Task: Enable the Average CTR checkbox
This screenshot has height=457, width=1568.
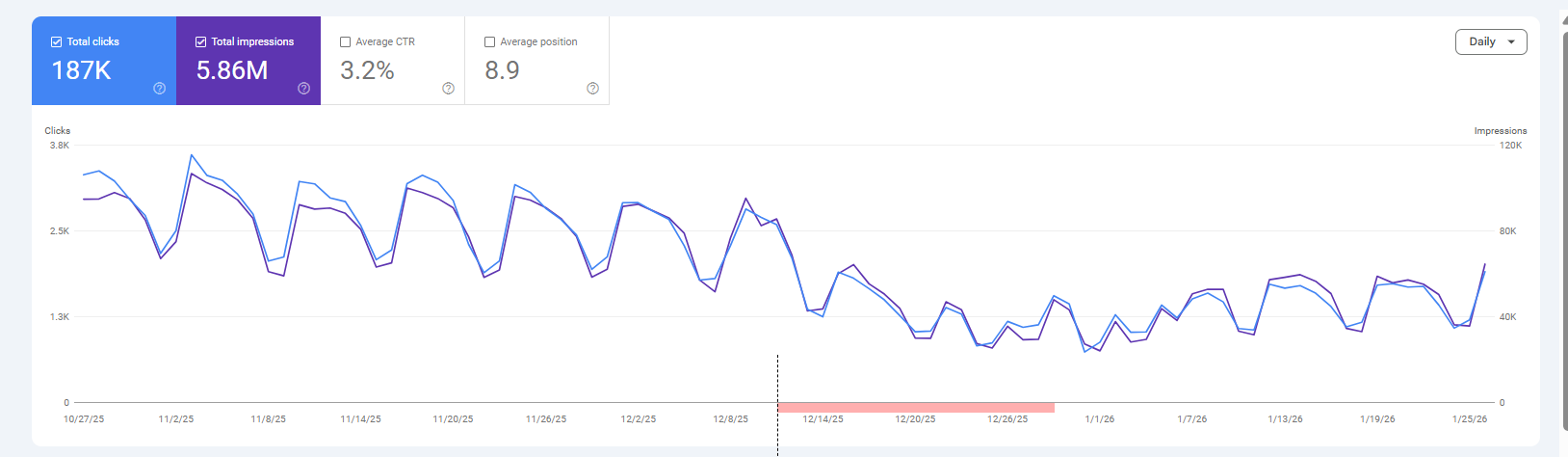Action: [346, 42]
